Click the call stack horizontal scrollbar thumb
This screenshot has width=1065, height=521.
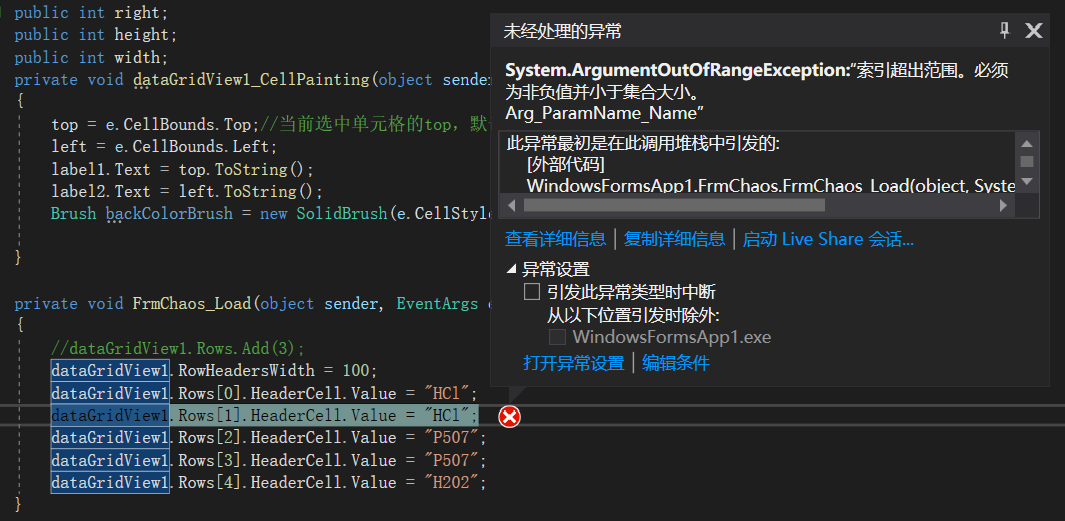coord(674,205)
